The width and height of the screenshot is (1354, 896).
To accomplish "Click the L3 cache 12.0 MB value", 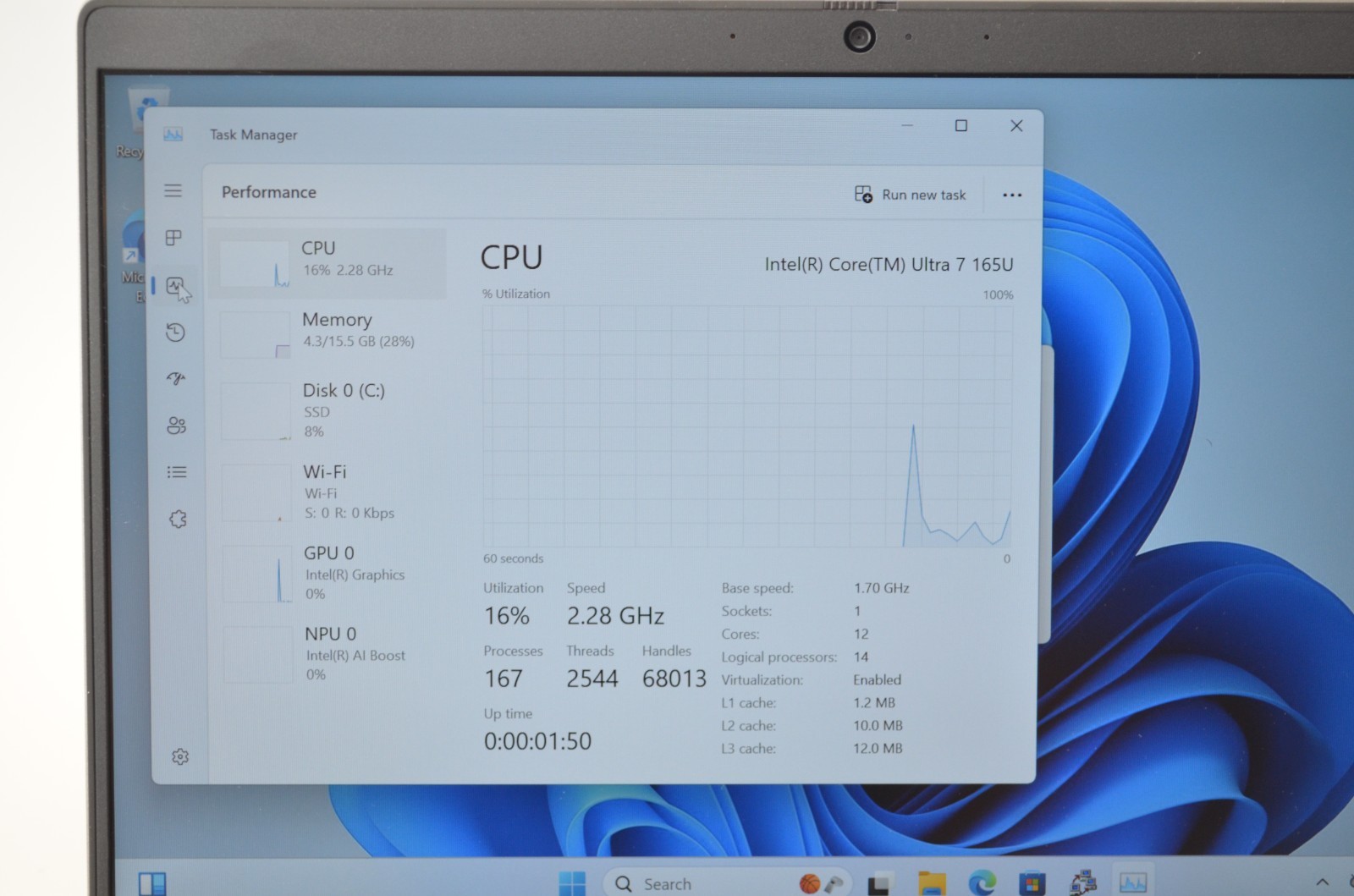I will click(878, 748).
